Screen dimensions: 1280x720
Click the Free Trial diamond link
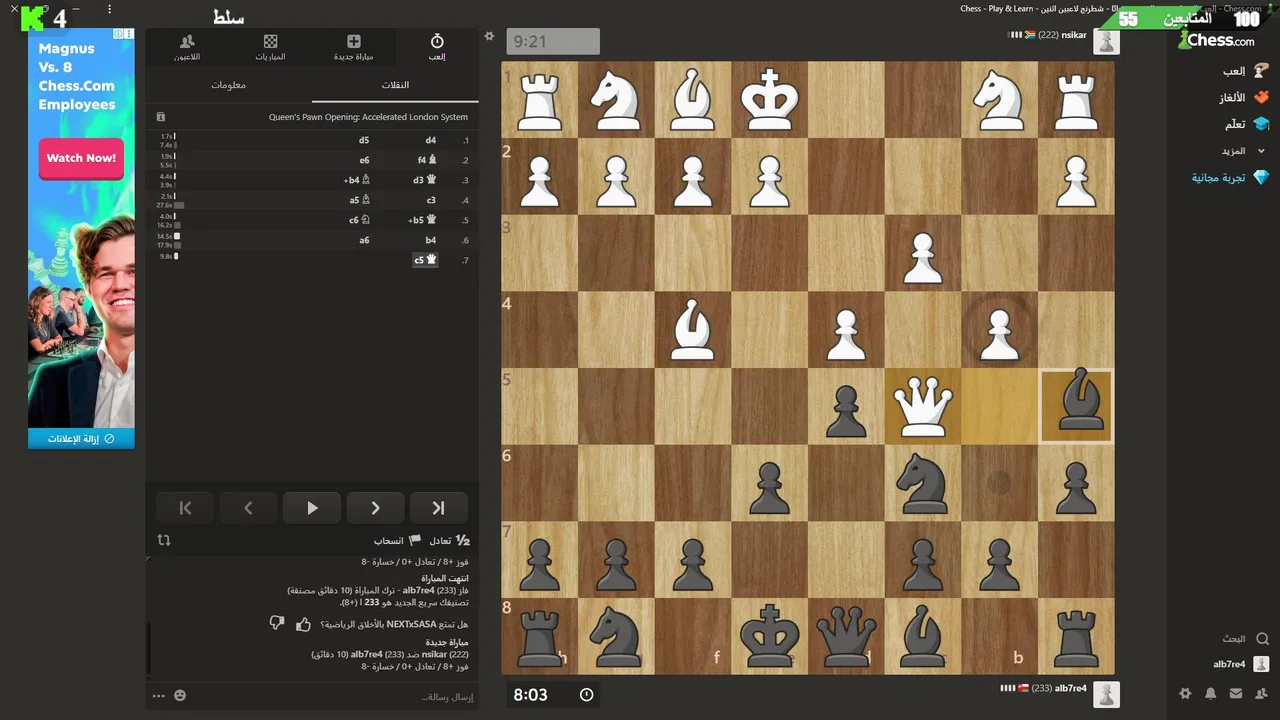point(1230,177)
